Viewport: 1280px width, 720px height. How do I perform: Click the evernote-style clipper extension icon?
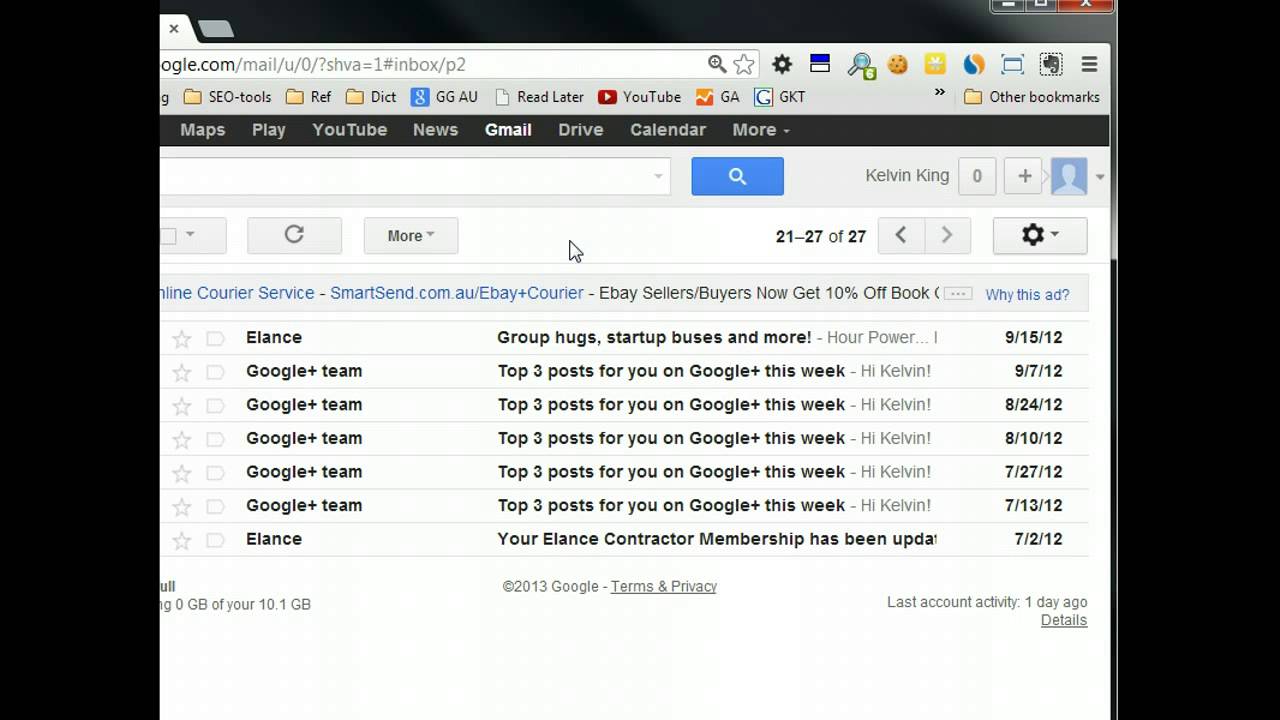(1051, 64)
